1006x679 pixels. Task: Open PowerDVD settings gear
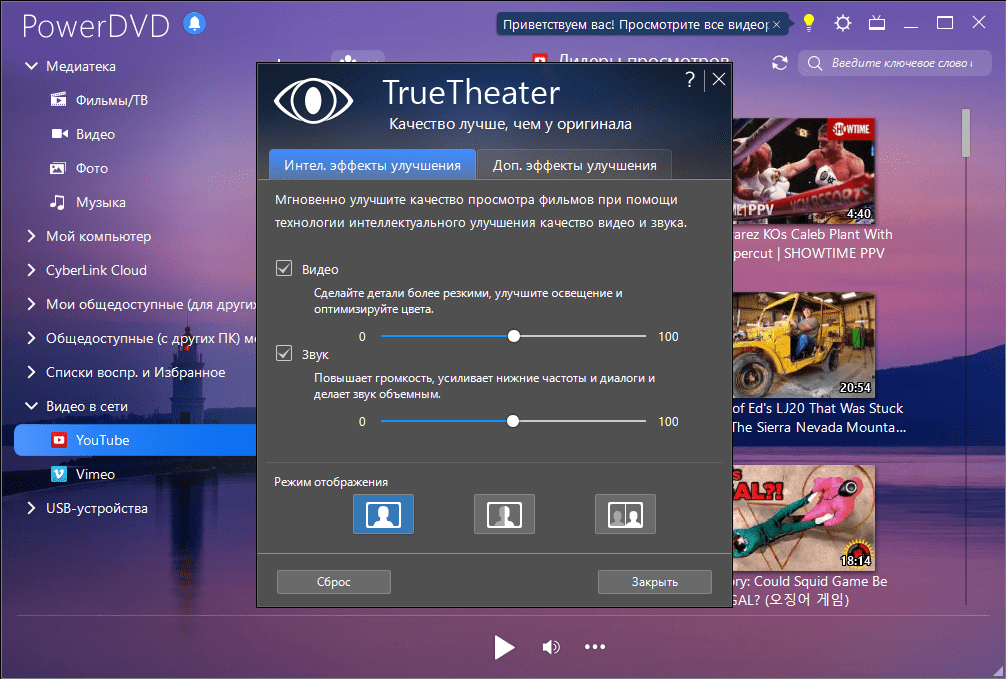point(843,23)
